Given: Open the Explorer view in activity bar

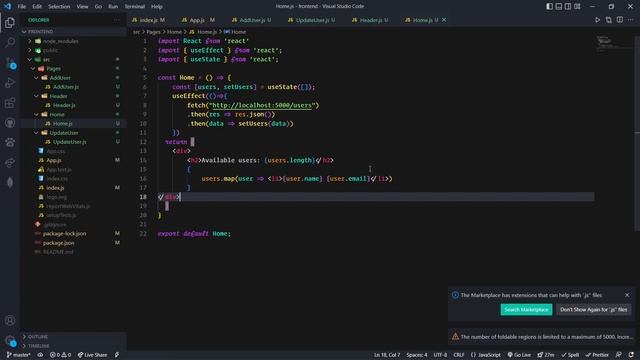Looking at the screenshot, I should (x=10, y=22).
